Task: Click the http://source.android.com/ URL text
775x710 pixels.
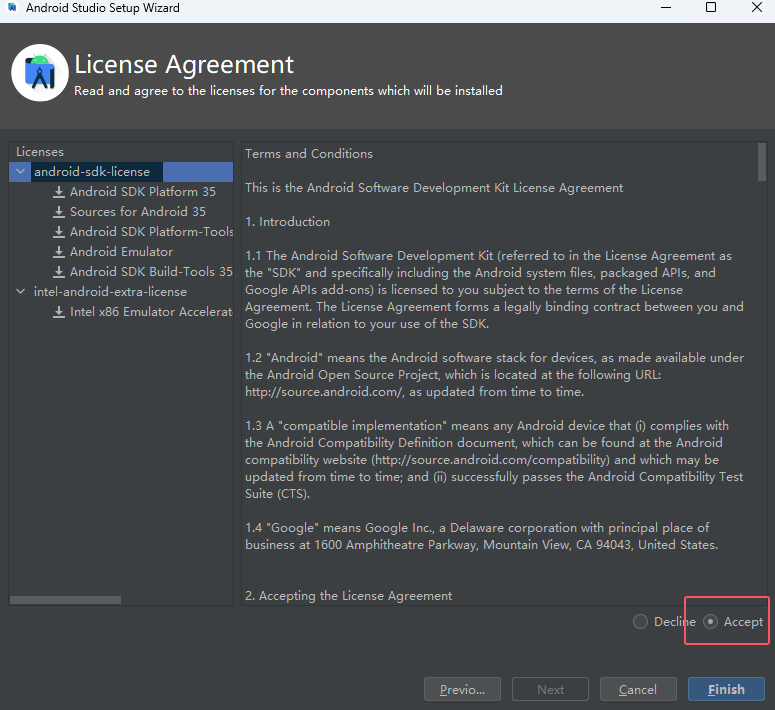Action: 325,392
